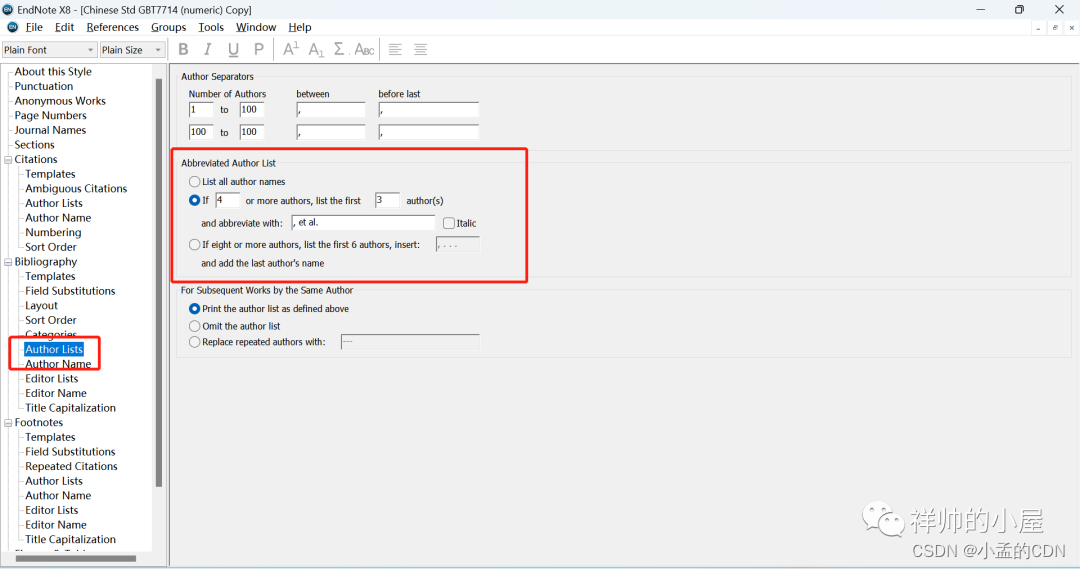Screen dimensions: 1080x569
Task: Open 'Author Name' under Bibliography
Action: (58, 364)
